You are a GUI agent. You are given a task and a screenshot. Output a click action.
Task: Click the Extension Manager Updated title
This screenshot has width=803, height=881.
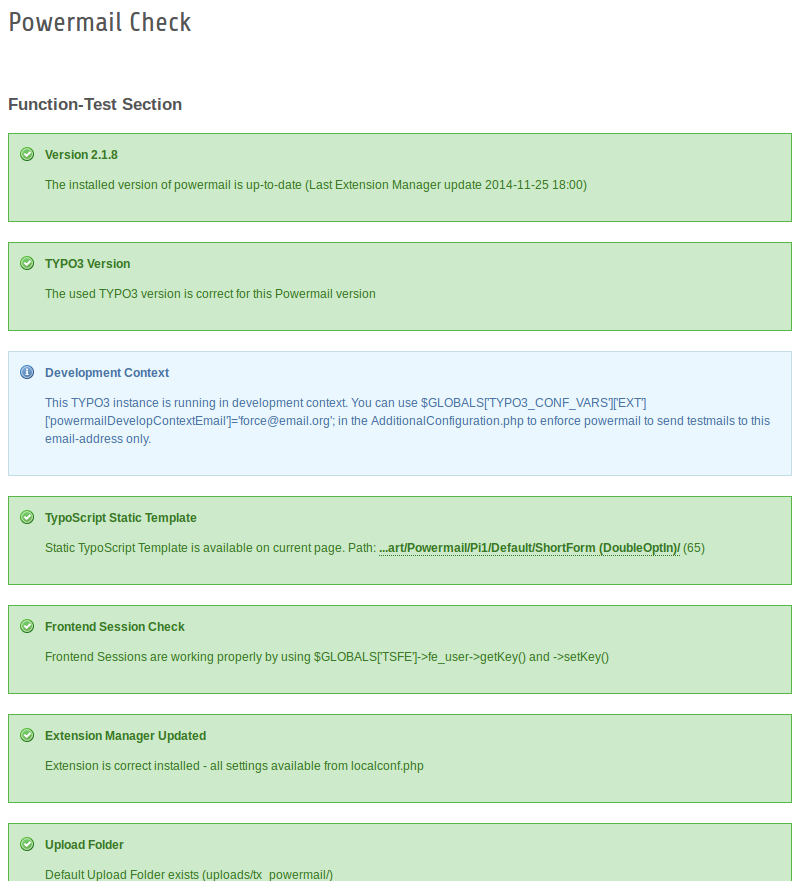126,736
